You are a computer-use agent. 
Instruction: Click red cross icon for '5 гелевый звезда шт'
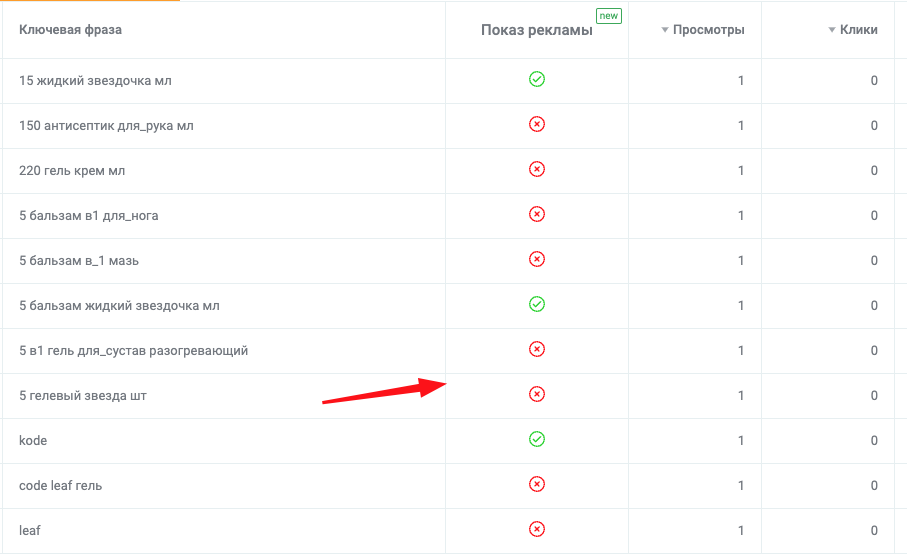pyautogui.click(x=537, y=394)
